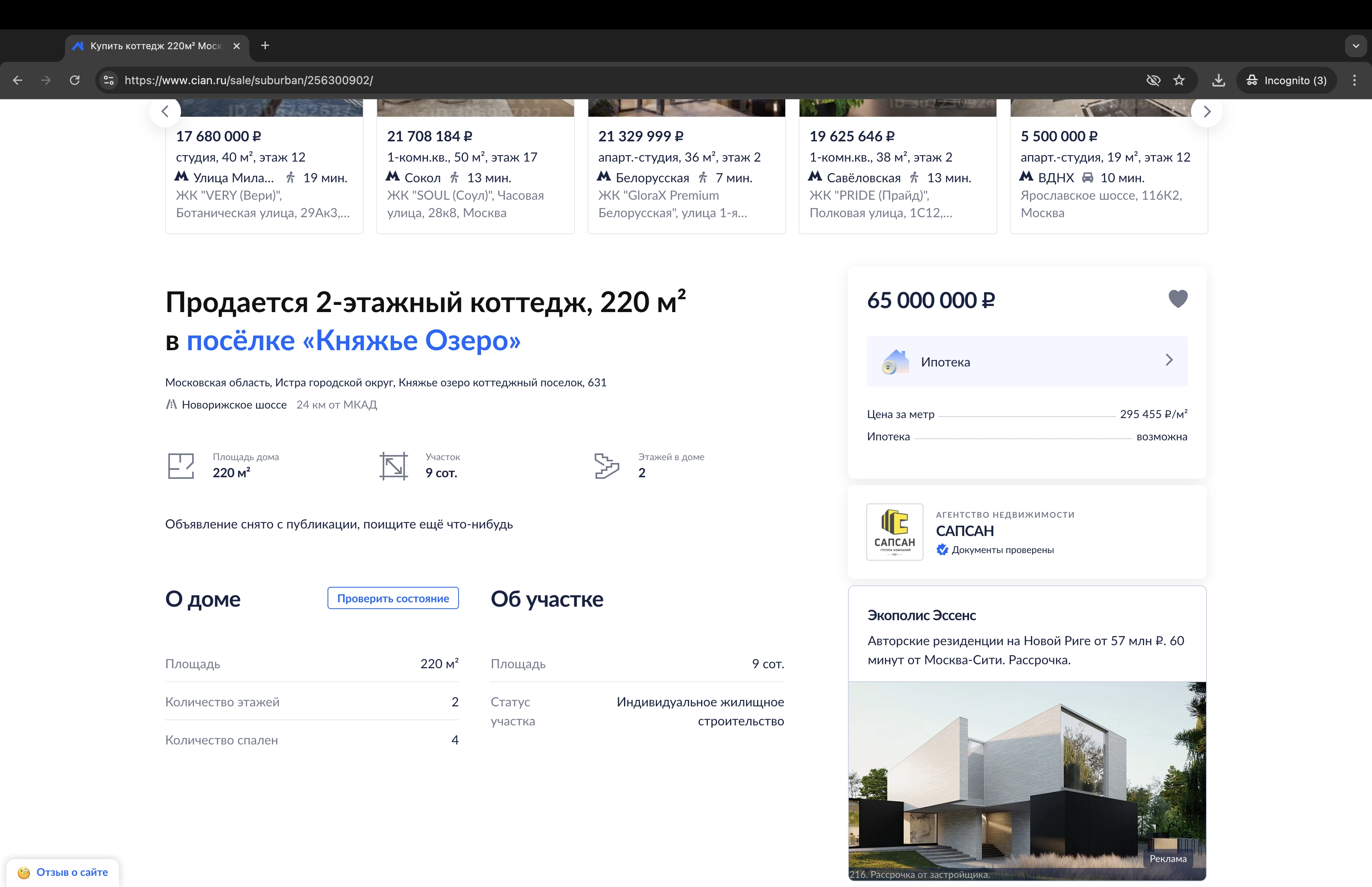Go back using the browser back arrow
This screenshot has width=1372, height=887.
(x=17, y=80)
